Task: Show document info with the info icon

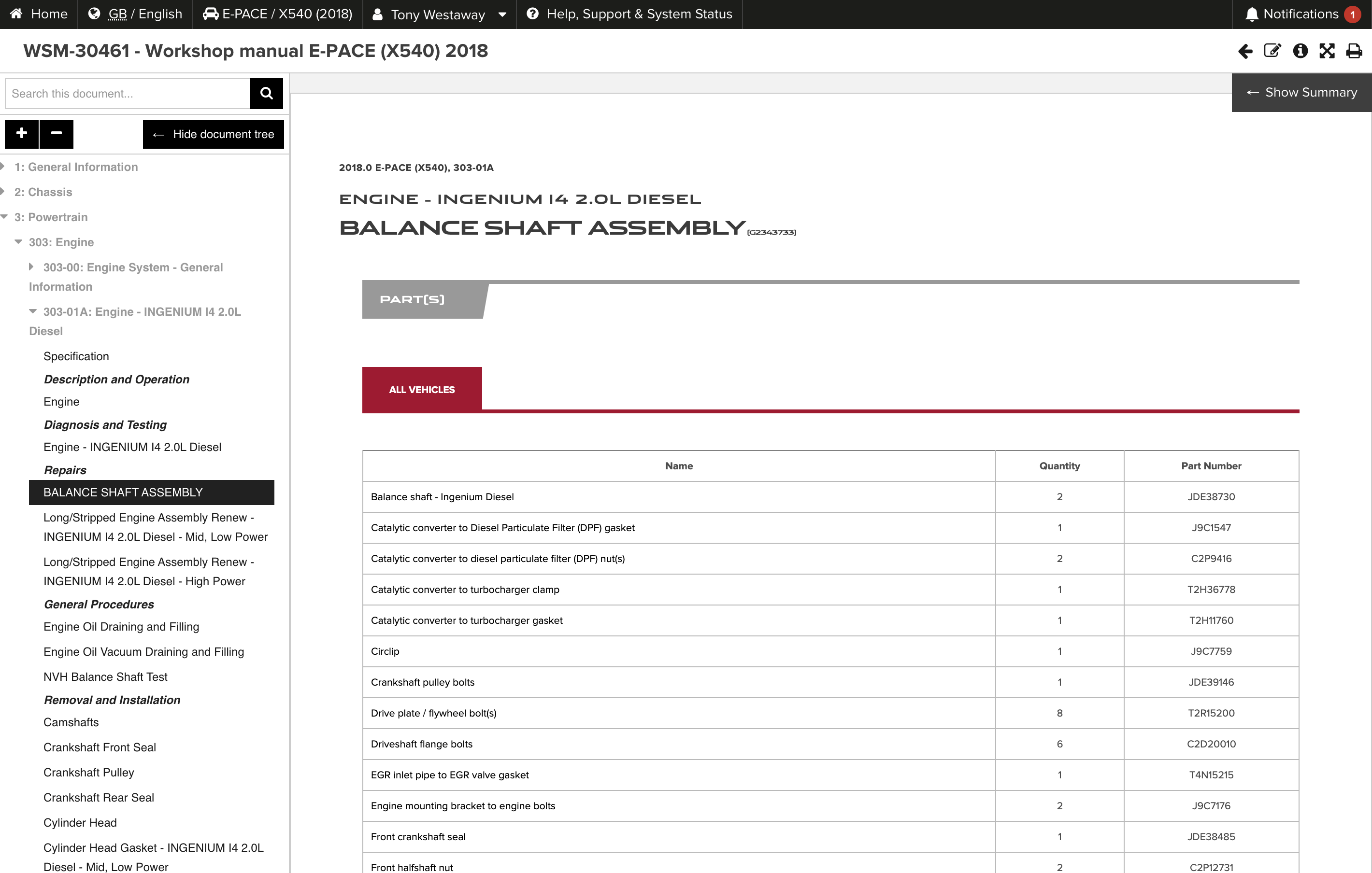Action: pyautogui.click(x=1300, y=51)
